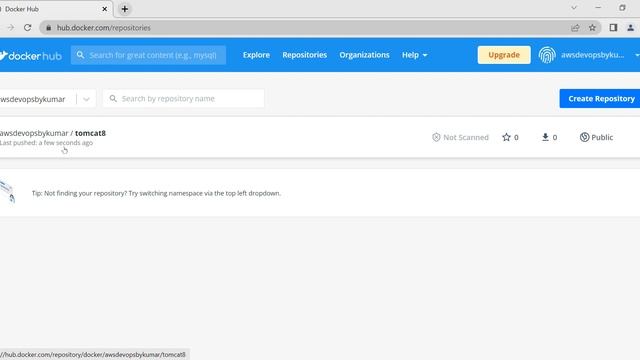This screenshot has height=360, width=640.
Task: Click the illustration beside the namespace tip
Action: coord(8,192)
